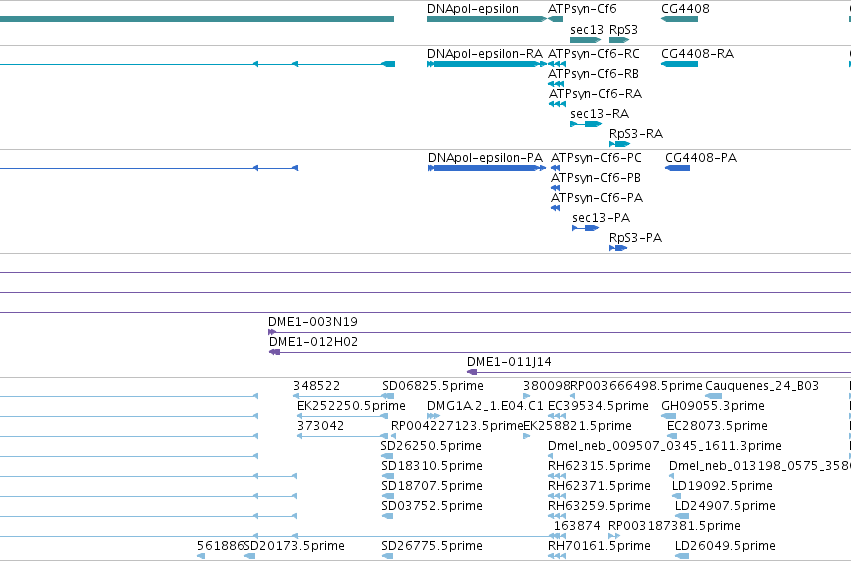The image size is (851, 561).
Task: Open EST EC28073.5prime
Action: coord(717,426)
